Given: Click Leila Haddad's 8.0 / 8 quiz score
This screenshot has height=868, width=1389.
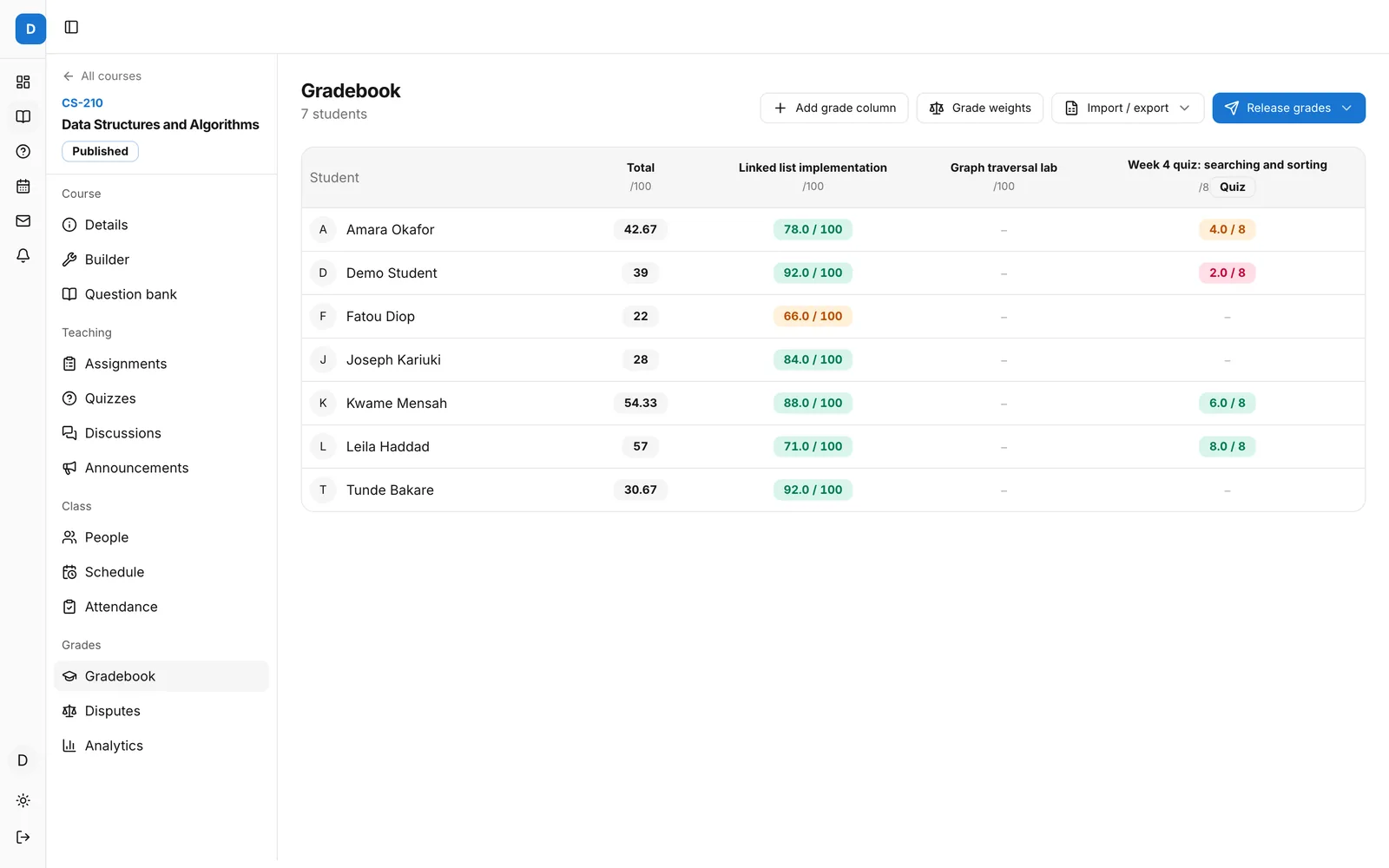Looking at the screenshot, I should click(1227, 446).
